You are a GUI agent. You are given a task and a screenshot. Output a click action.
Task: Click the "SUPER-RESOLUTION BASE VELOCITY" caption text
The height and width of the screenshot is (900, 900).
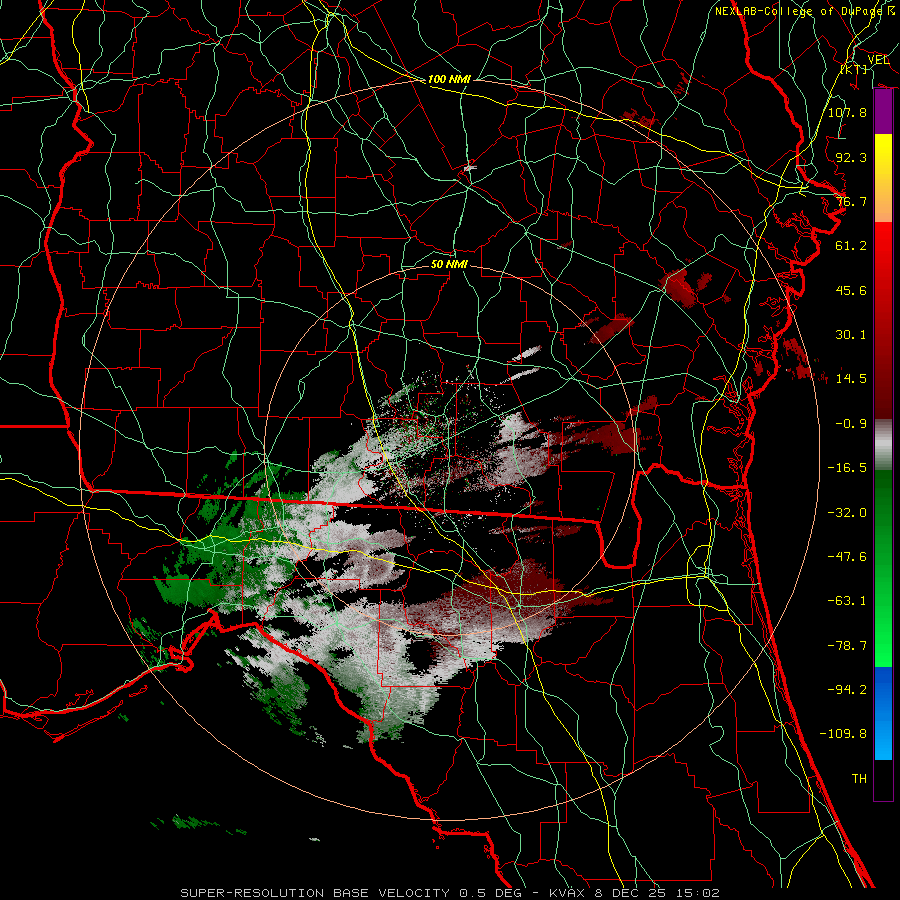click(x=315, y=893)
